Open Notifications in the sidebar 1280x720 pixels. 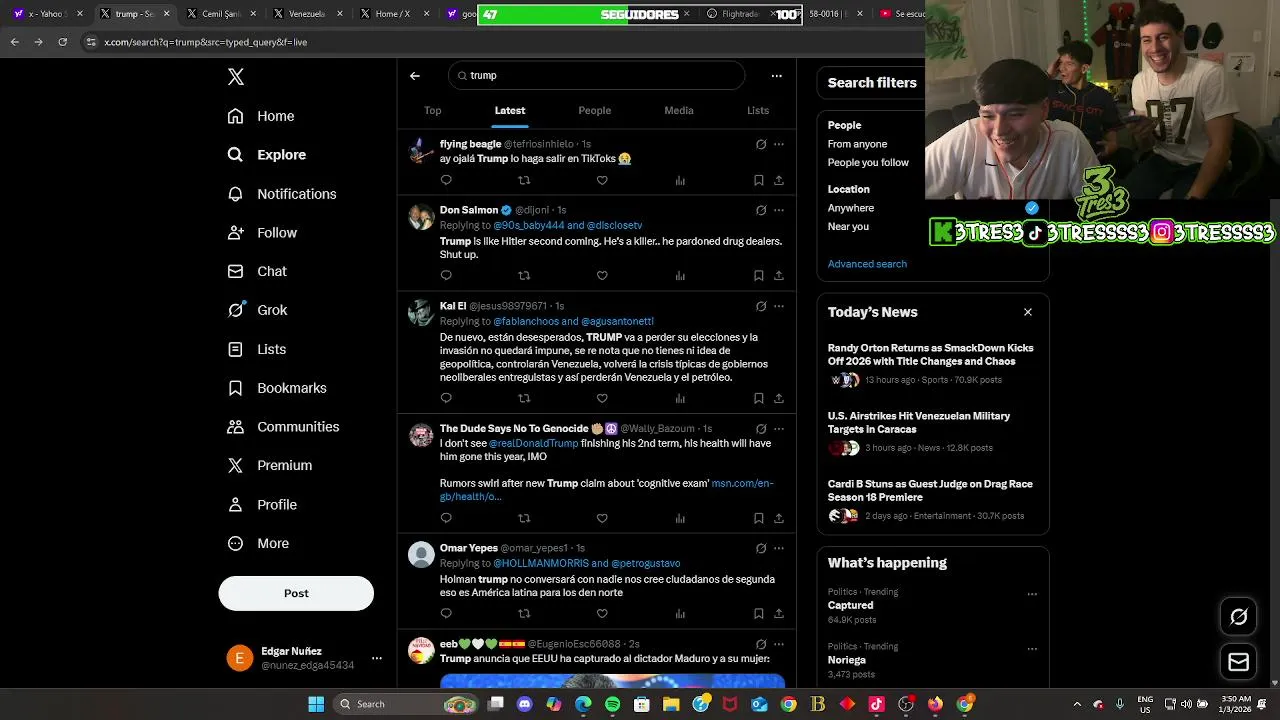click(x=282, y=194)
